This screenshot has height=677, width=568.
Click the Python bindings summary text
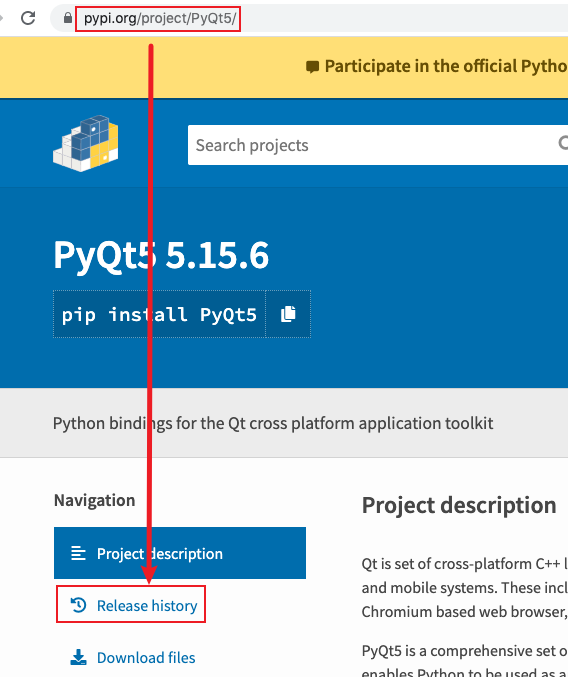pyautogui.click(x=273, y=423)
